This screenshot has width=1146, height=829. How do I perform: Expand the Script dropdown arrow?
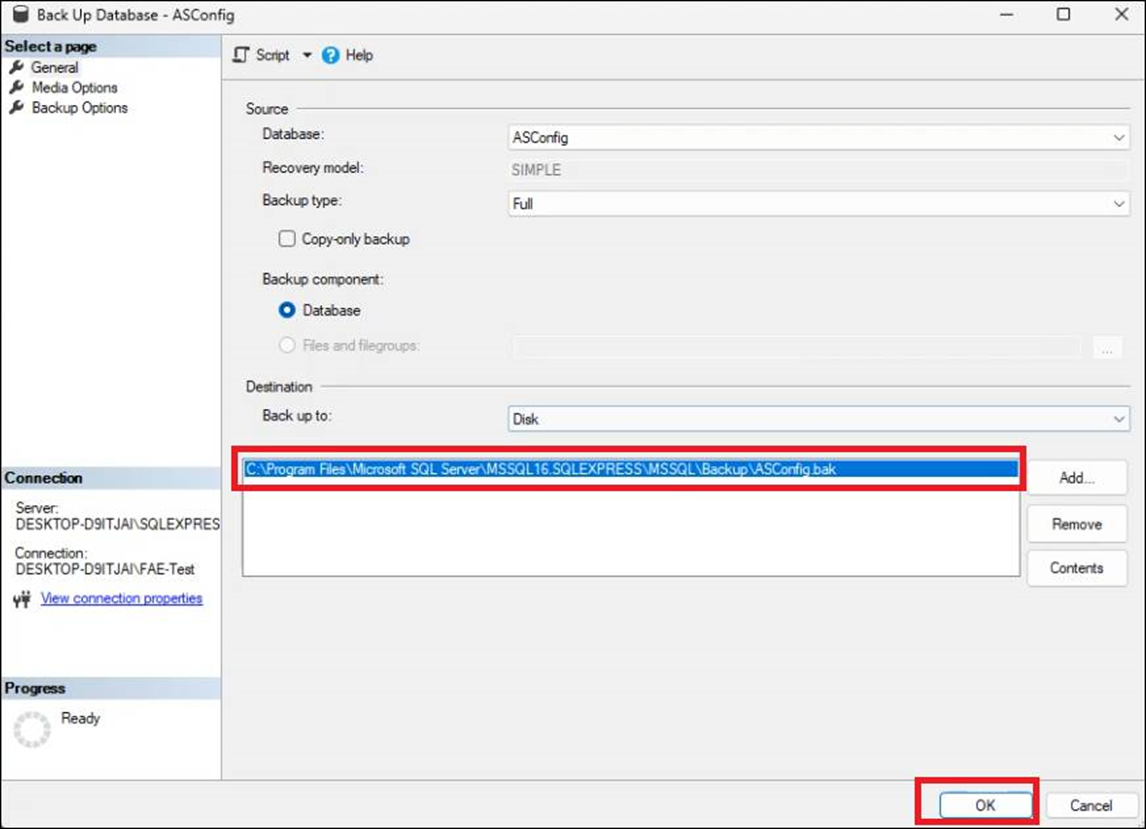[307, 56]
